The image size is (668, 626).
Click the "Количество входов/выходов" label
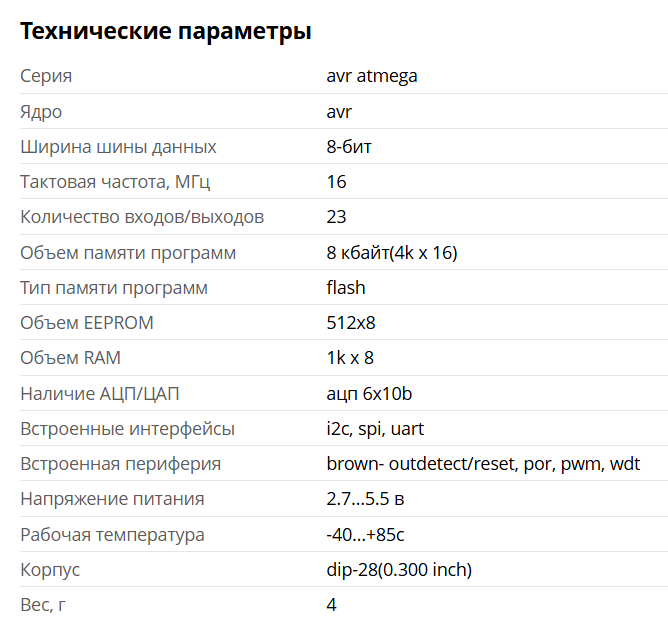point(142,217)
